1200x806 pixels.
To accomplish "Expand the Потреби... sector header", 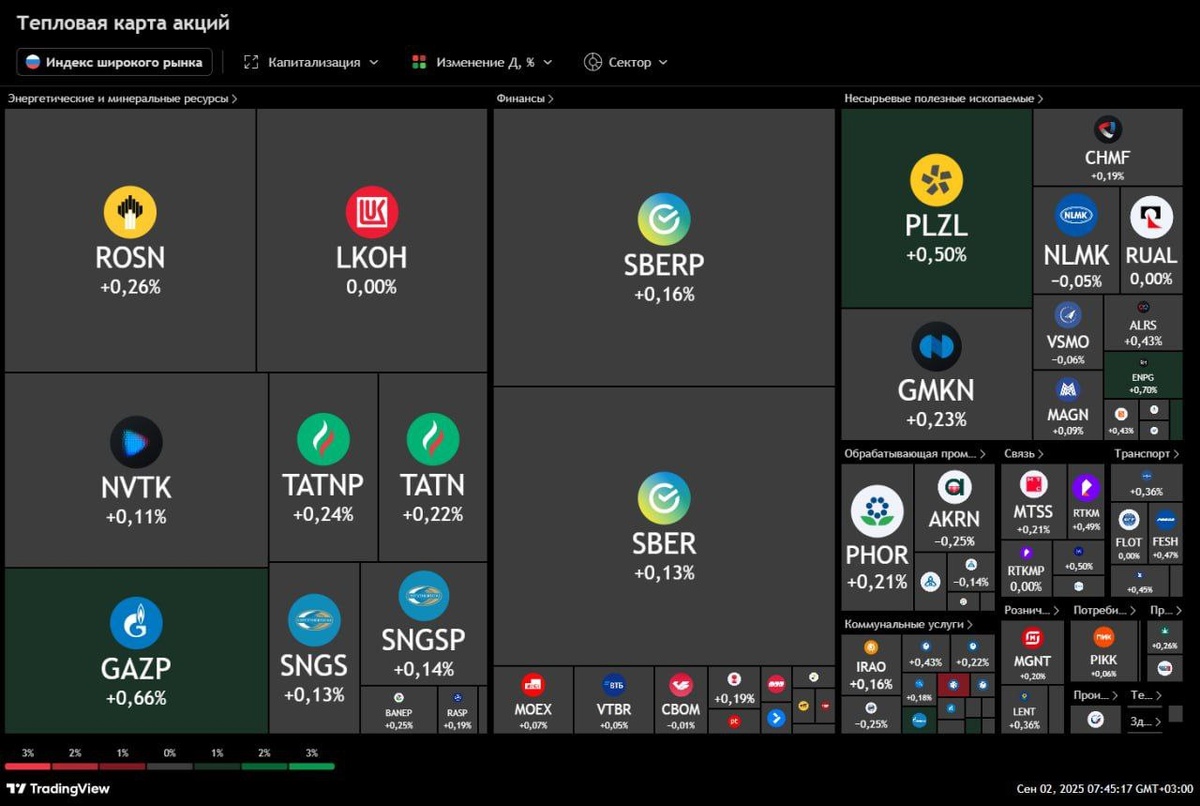I will [1105, 610].
